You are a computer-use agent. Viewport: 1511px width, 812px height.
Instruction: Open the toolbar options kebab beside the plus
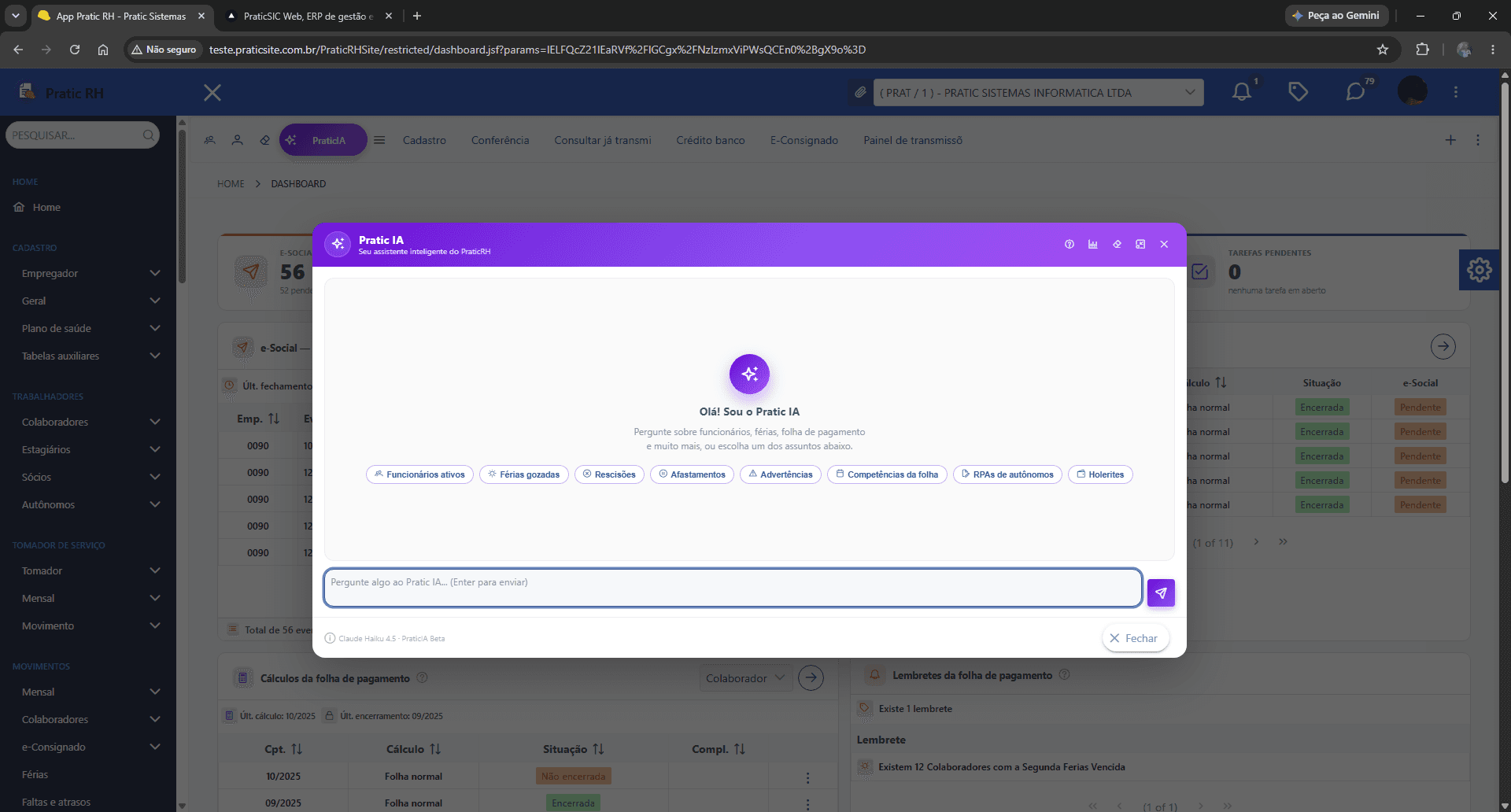(1478, 140)
